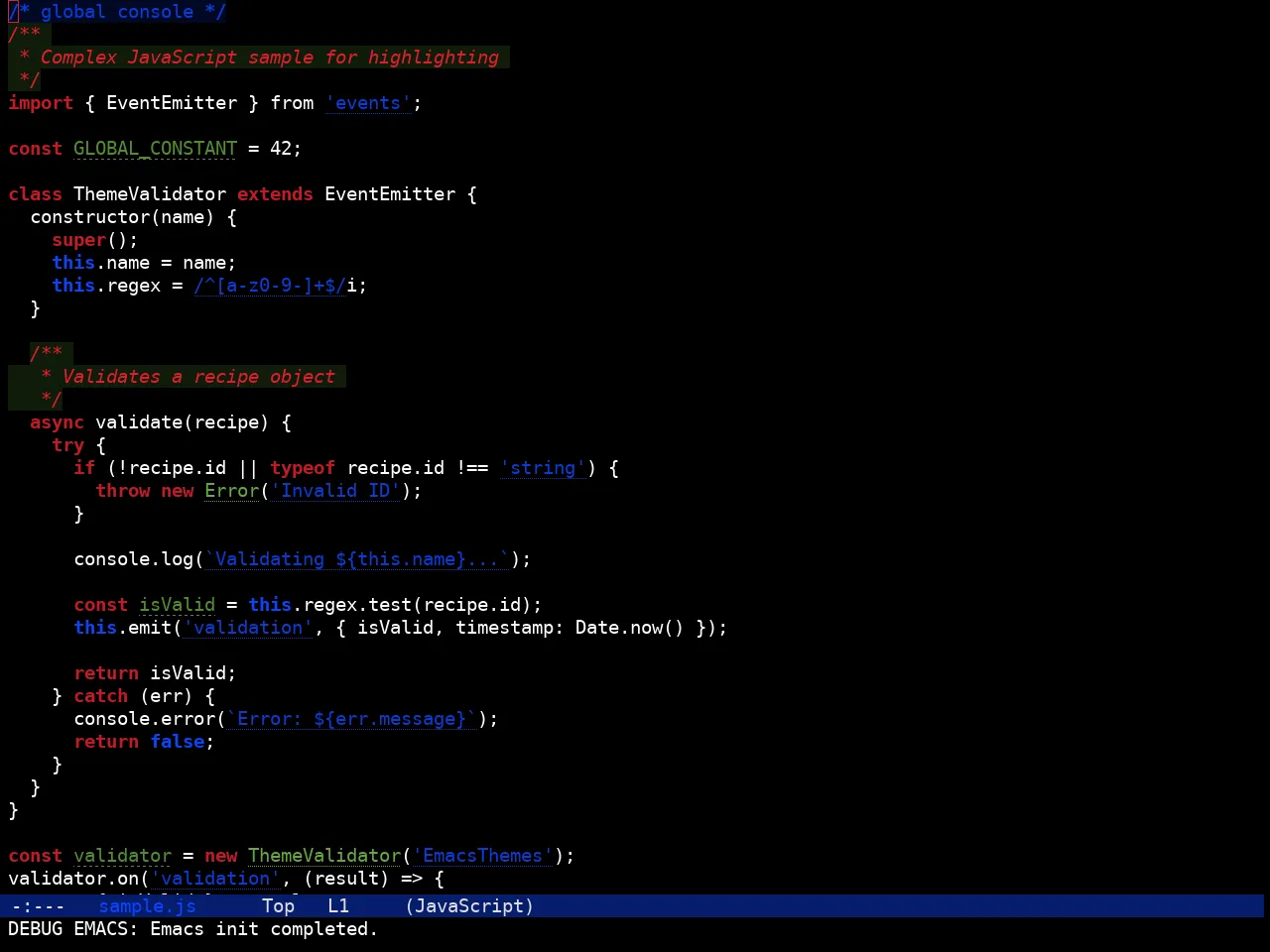The width and height of the screenshot is (1270, 952).
Task: Click 'constructor(name)' method declaration
Action: click(122, 217)
